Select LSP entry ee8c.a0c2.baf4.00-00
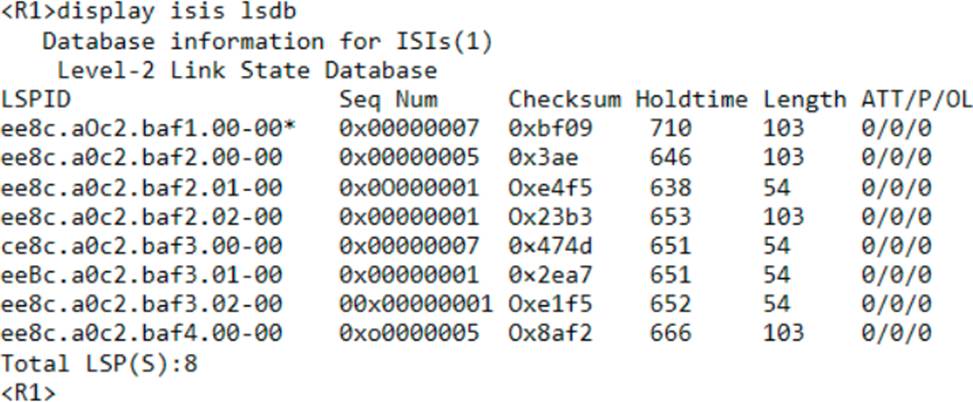The image size is (973, 402). [x=141, y=334]
